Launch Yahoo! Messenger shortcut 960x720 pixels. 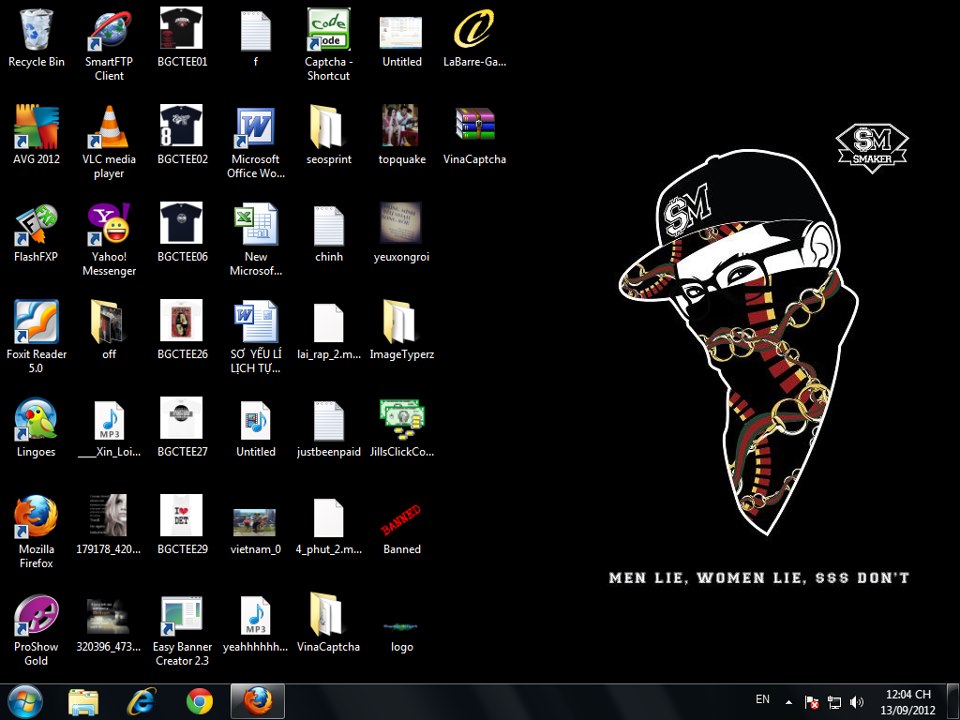pos(109,224)
